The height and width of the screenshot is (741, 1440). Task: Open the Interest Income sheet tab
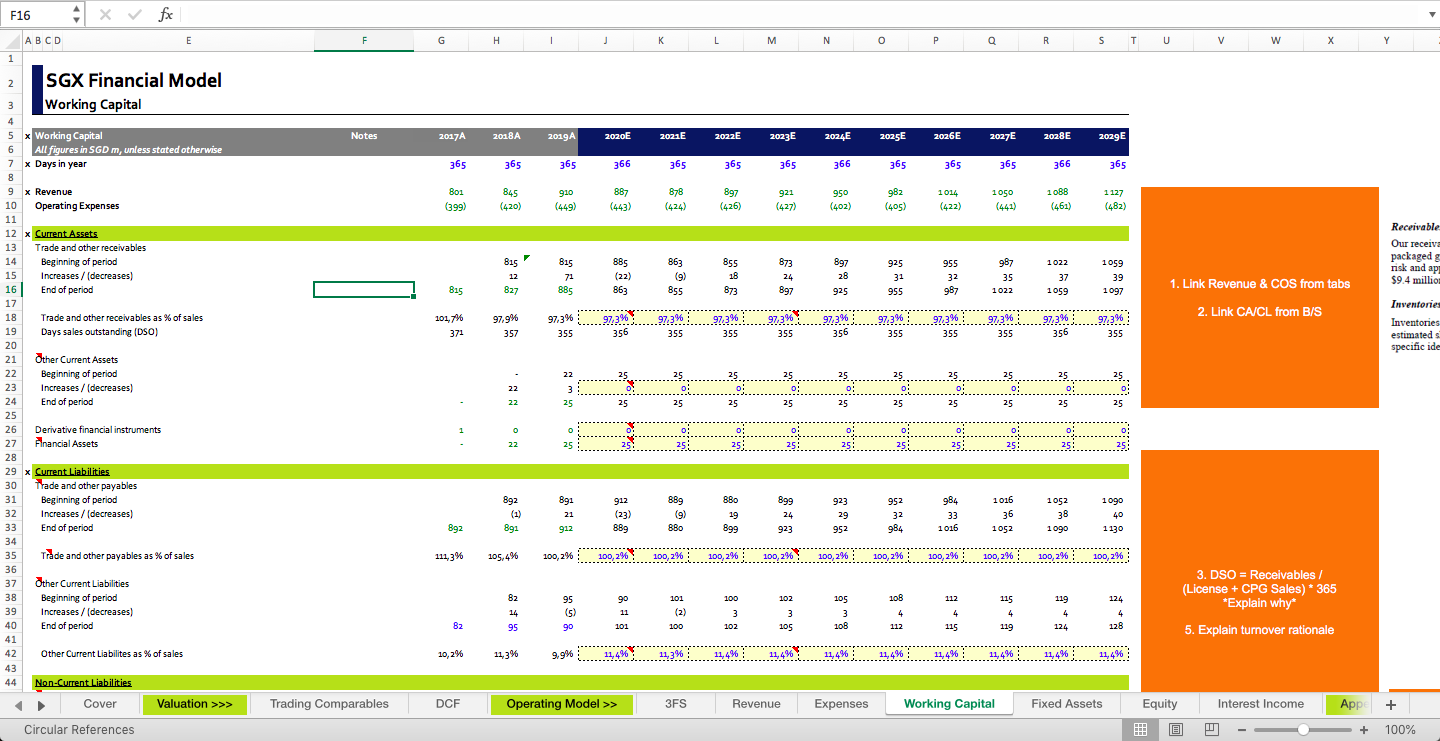coord(1261,704)
